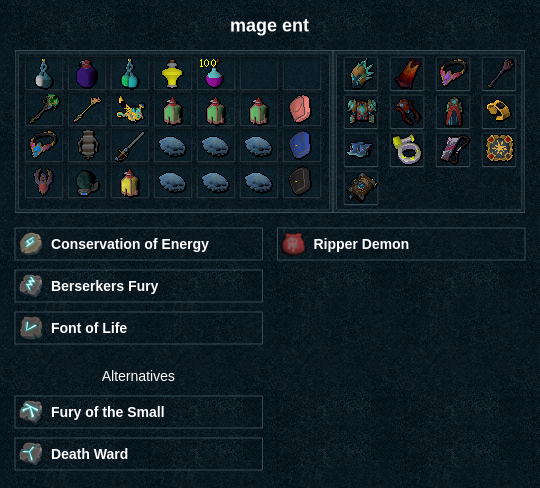Click the yellow gloves equipment slot
This screenshot has width=540, height=488.
pyautogui.click(x=499, y=110)
